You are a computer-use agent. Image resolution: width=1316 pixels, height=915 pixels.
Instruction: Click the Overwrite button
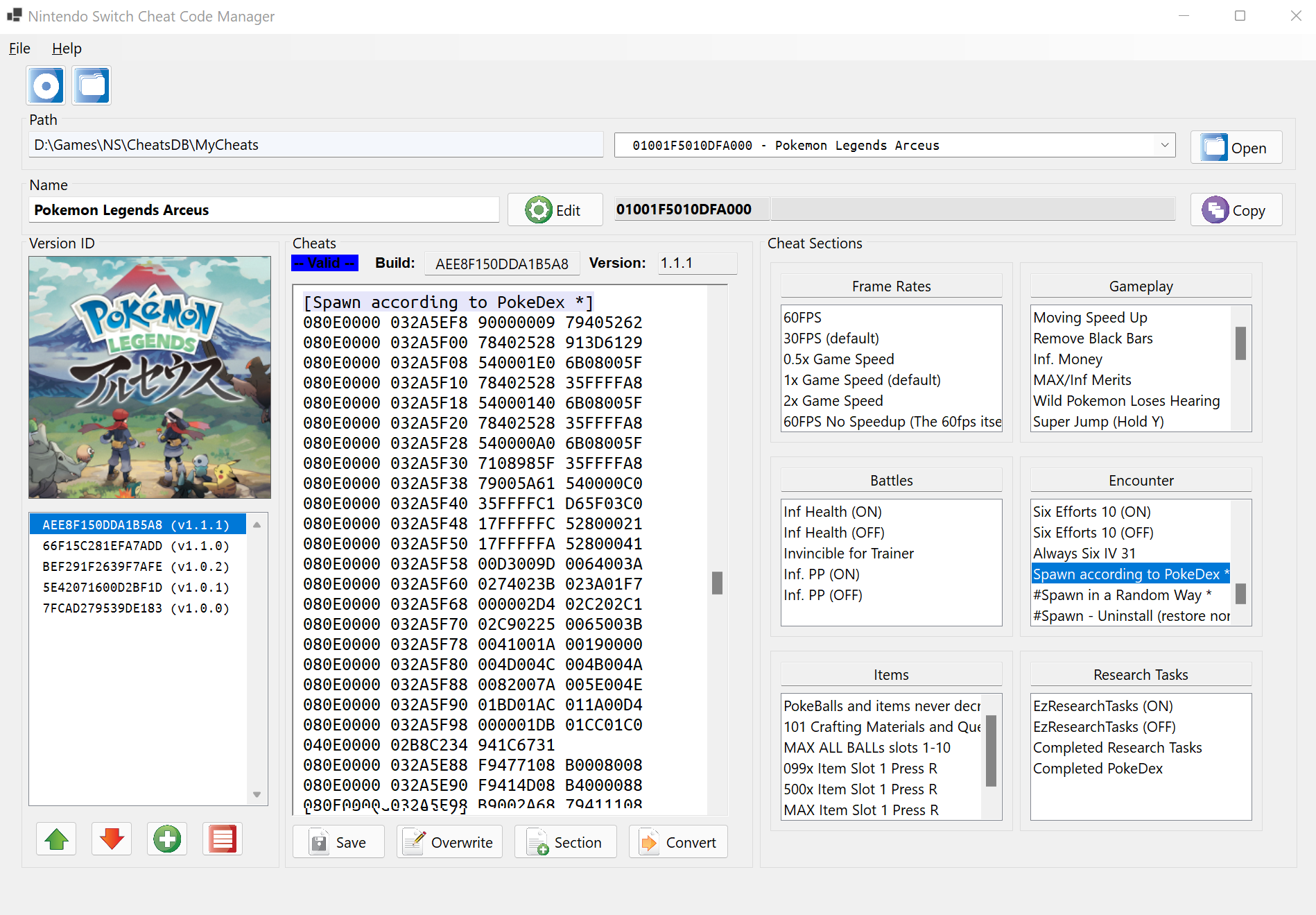pos(449,842)
